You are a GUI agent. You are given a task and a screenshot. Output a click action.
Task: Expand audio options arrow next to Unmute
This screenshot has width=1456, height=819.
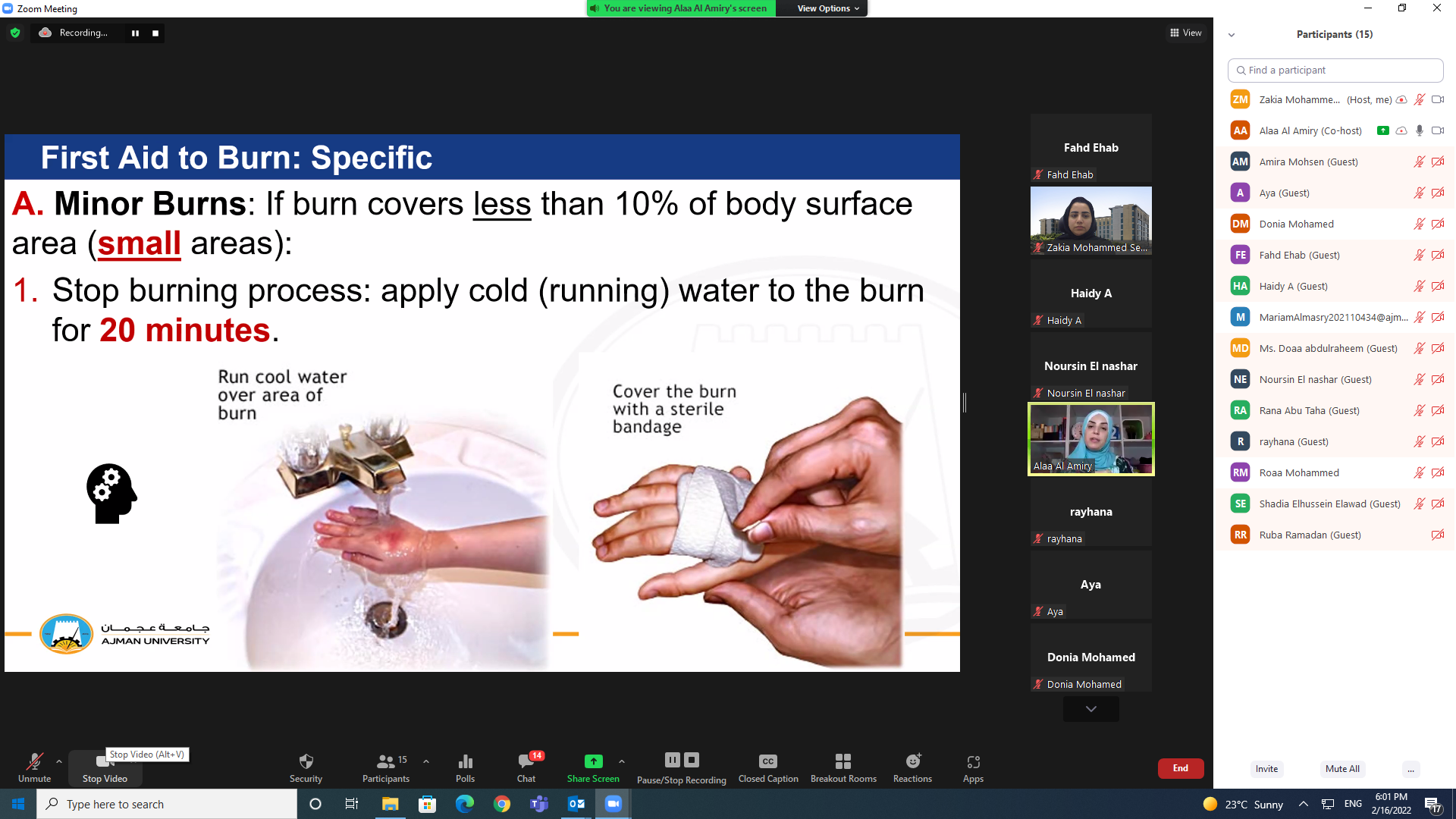[59, 761]
